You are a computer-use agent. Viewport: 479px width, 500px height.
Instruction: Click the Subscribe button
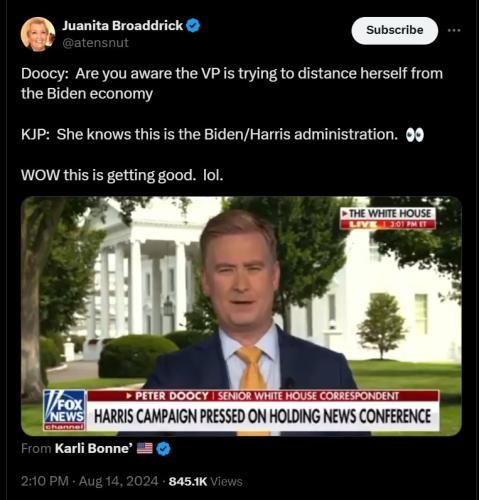tap(395, 30)
